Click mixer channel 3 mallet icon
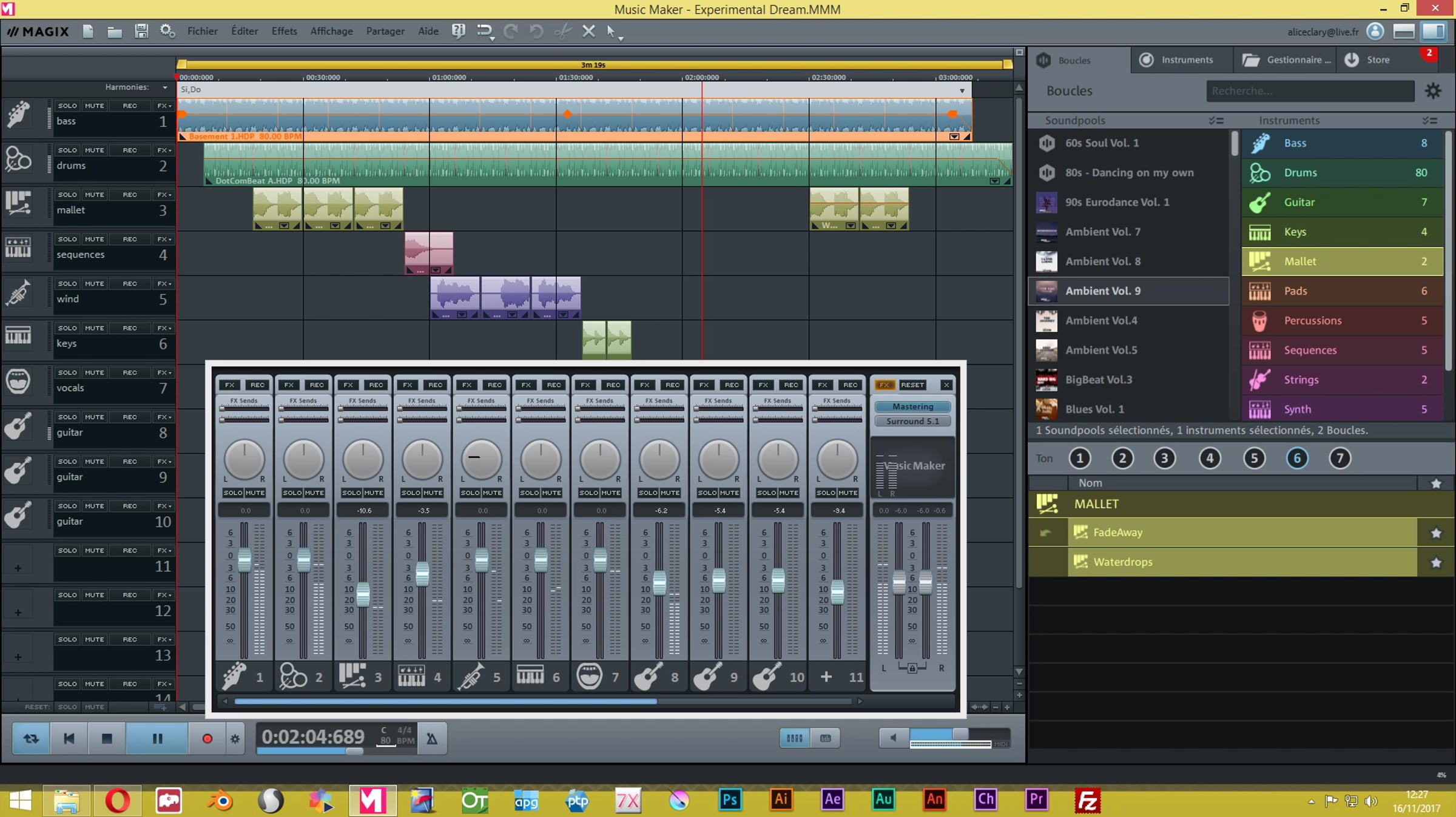Viewport: 1456px width, 817px height. coord(352,676)
